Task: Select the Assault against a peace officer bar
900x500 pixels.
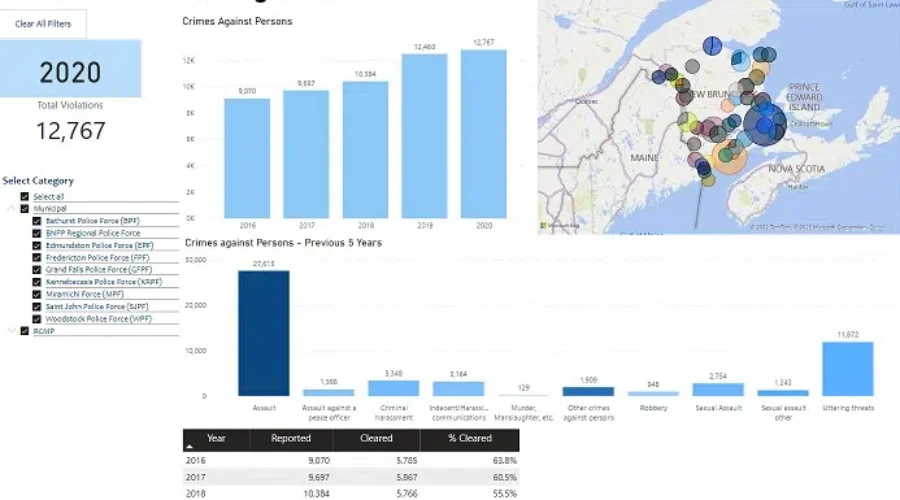Action: pos(329,393)
